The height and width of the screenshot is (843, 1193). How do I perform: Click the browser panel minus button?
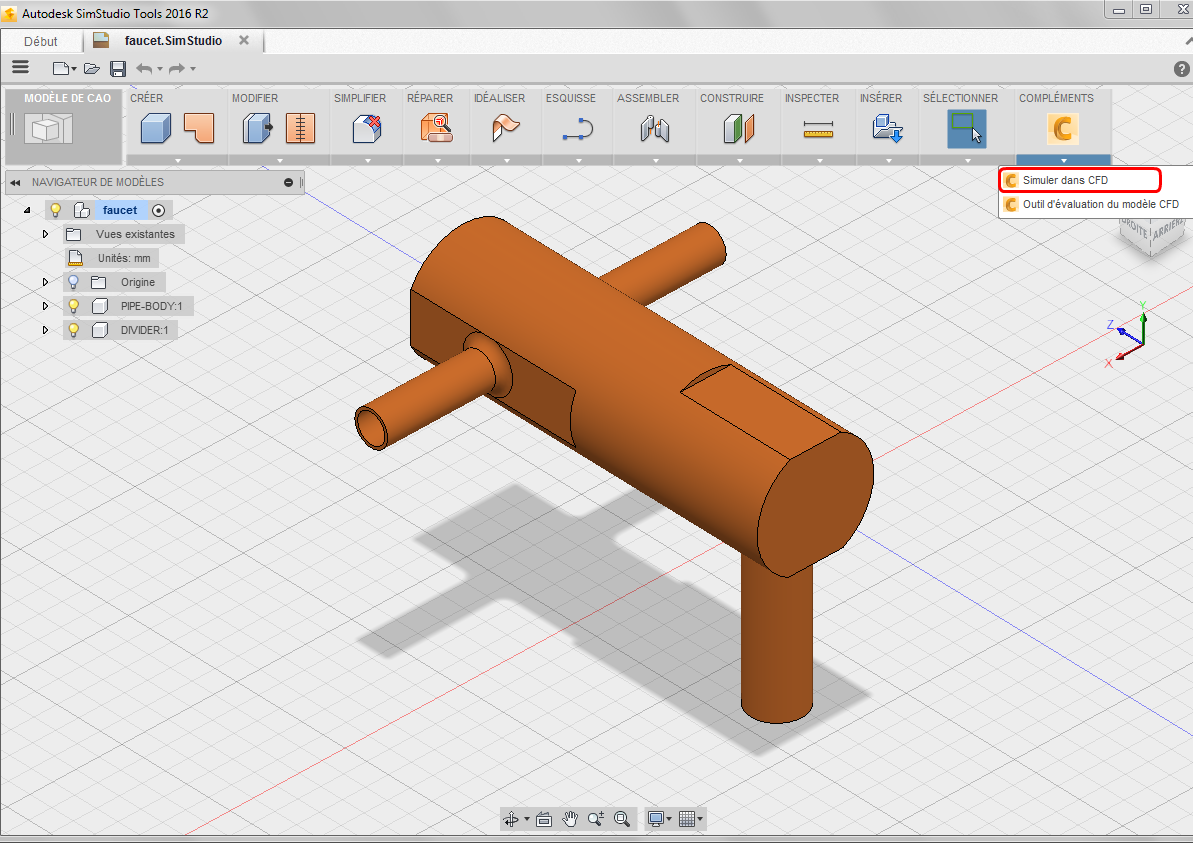coord(288,183)
